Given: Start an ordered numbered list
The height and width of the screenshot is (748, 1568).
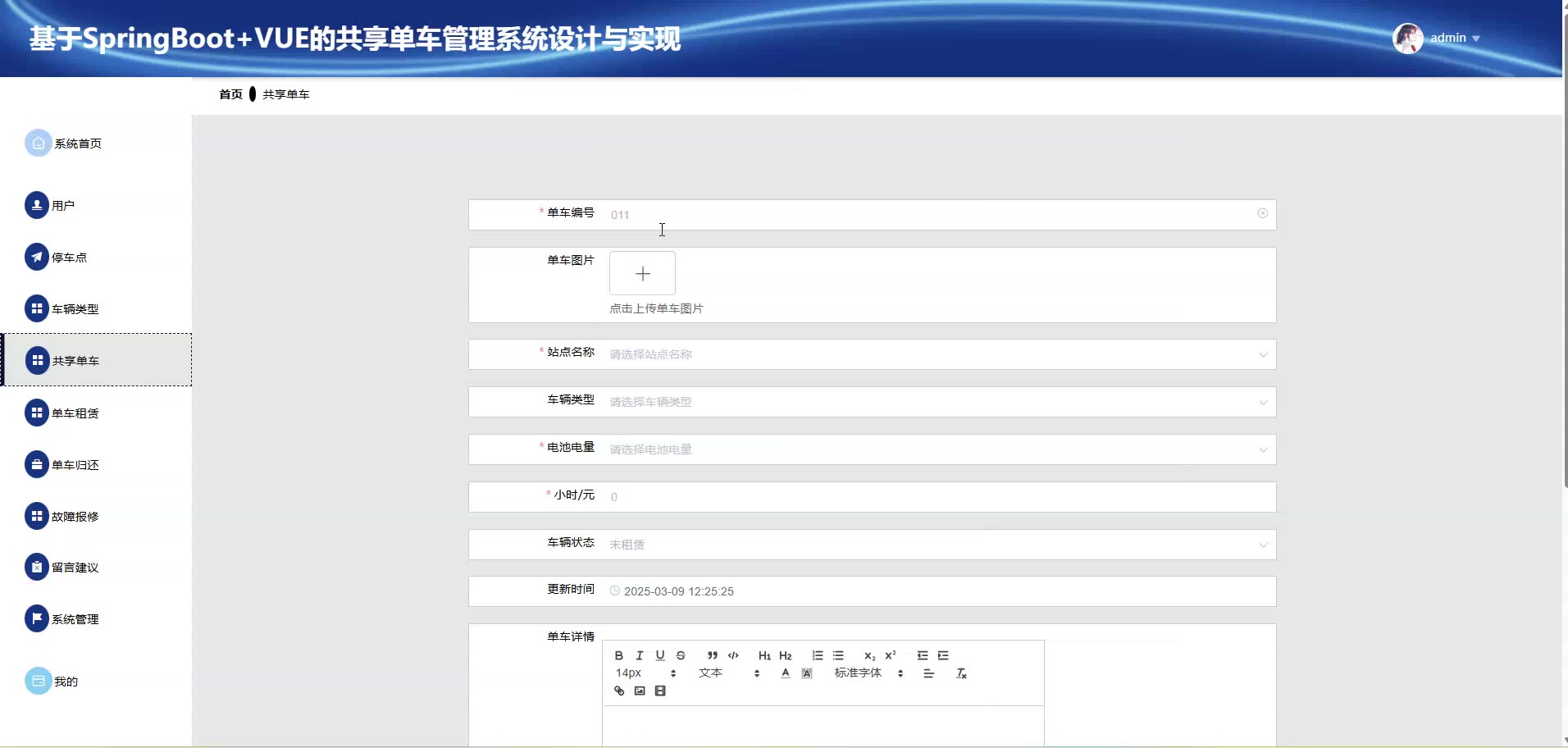Looking at the screenshot, I should tap(818, 655).
